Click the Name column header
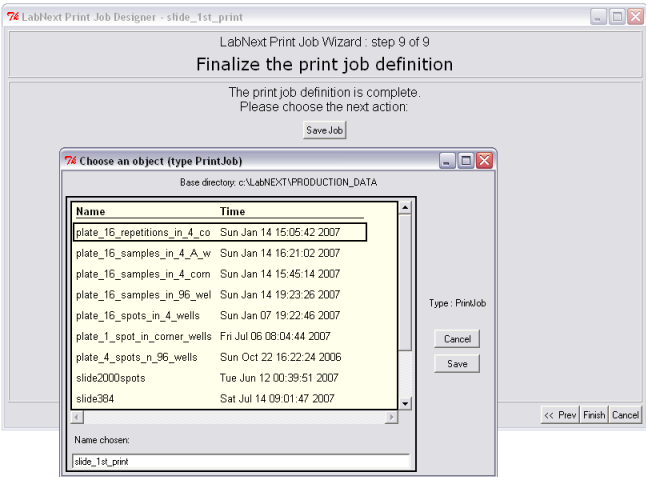Screen dimensions: 646x477 point(91,211)
